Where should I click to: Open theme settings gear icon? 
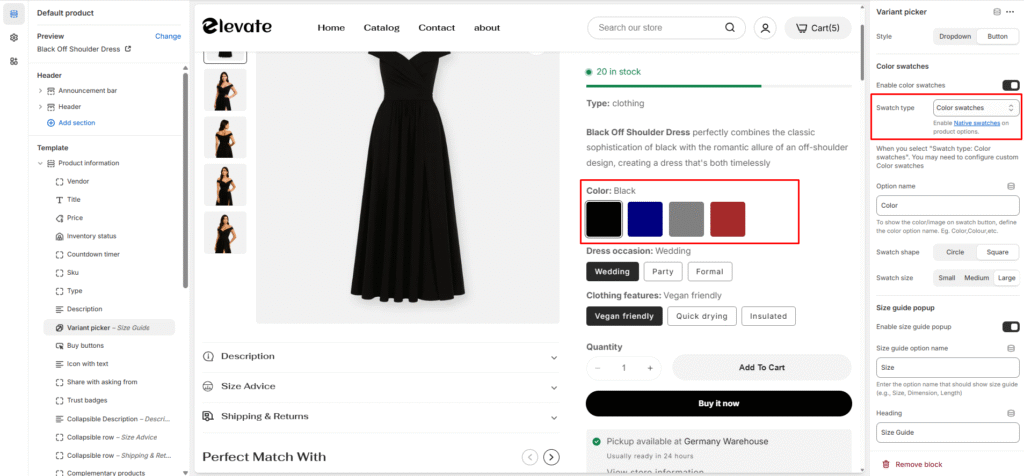(14, 38)
